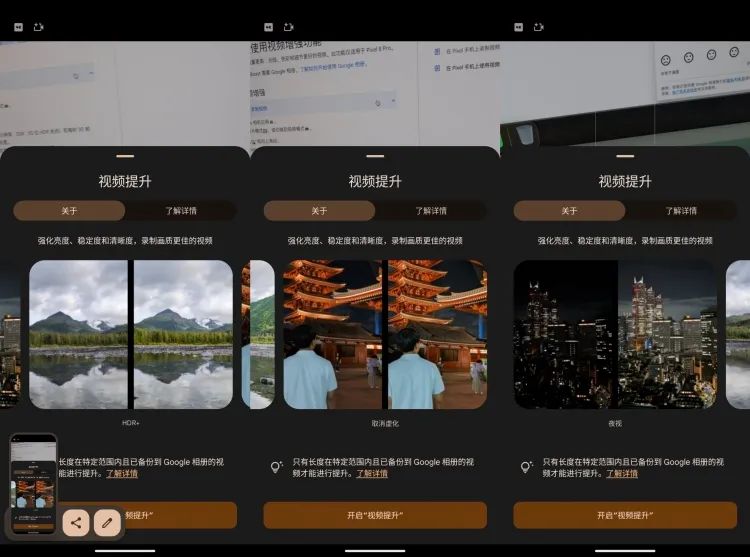
Task: Tap the 取消虚化 caption under the pagoda preview
Action: tap(385, 423)
